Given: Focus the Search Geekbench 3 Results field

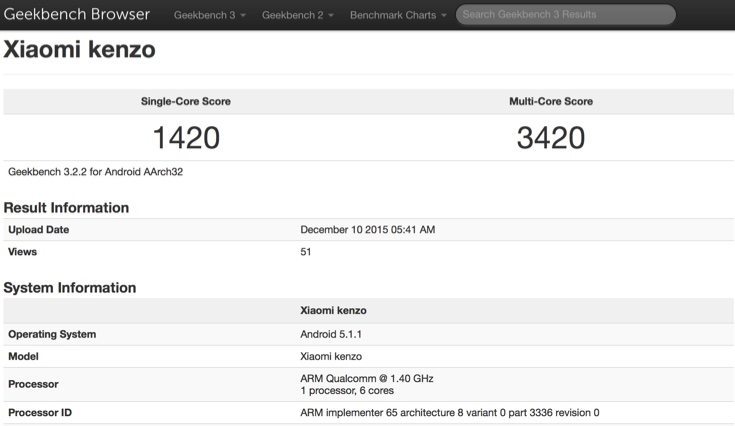Looking at the screenshot, I should pos(566,15).
